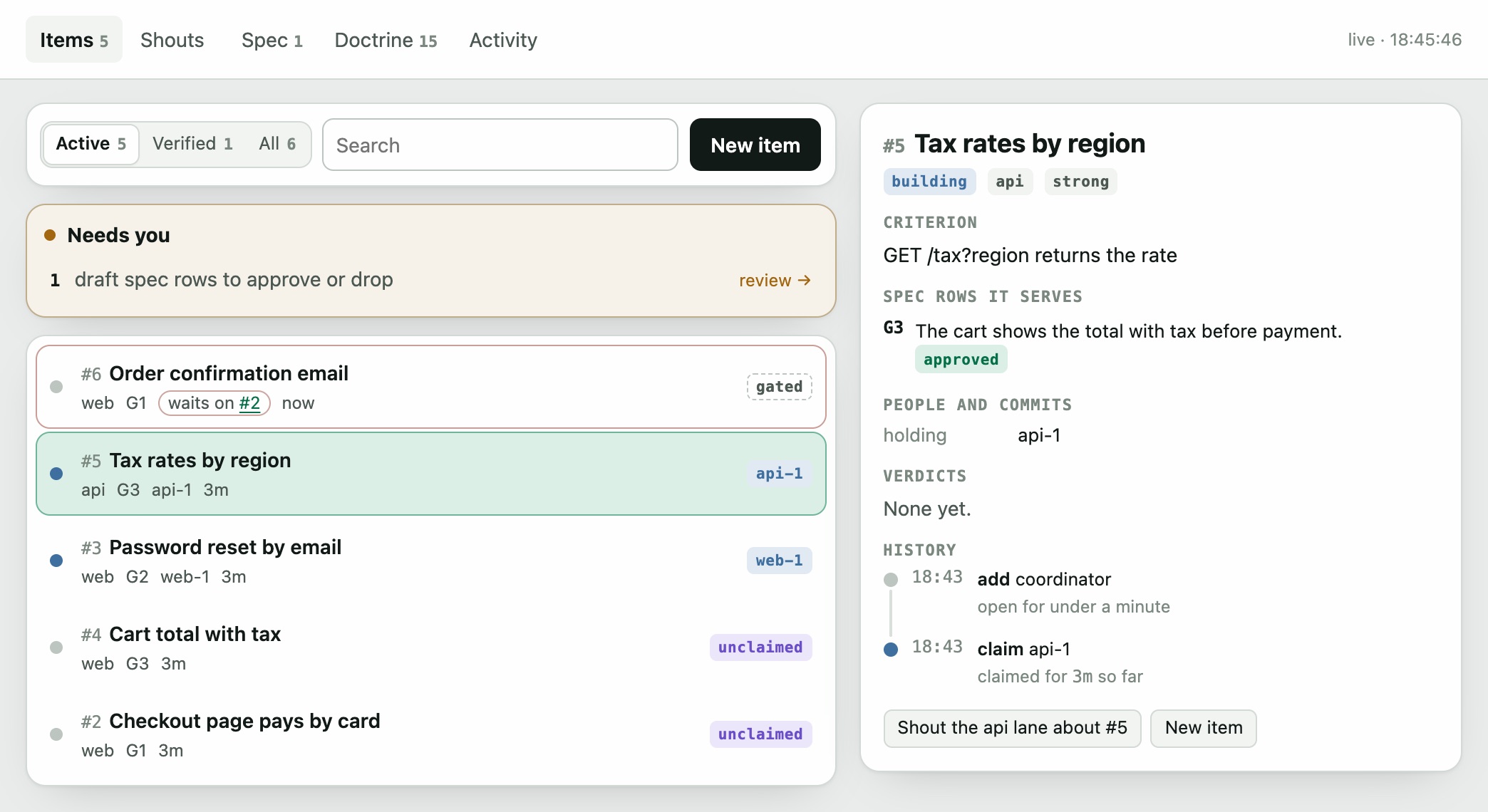
Task: Switch to the Shouts tab
Action: tap(172, 40)
